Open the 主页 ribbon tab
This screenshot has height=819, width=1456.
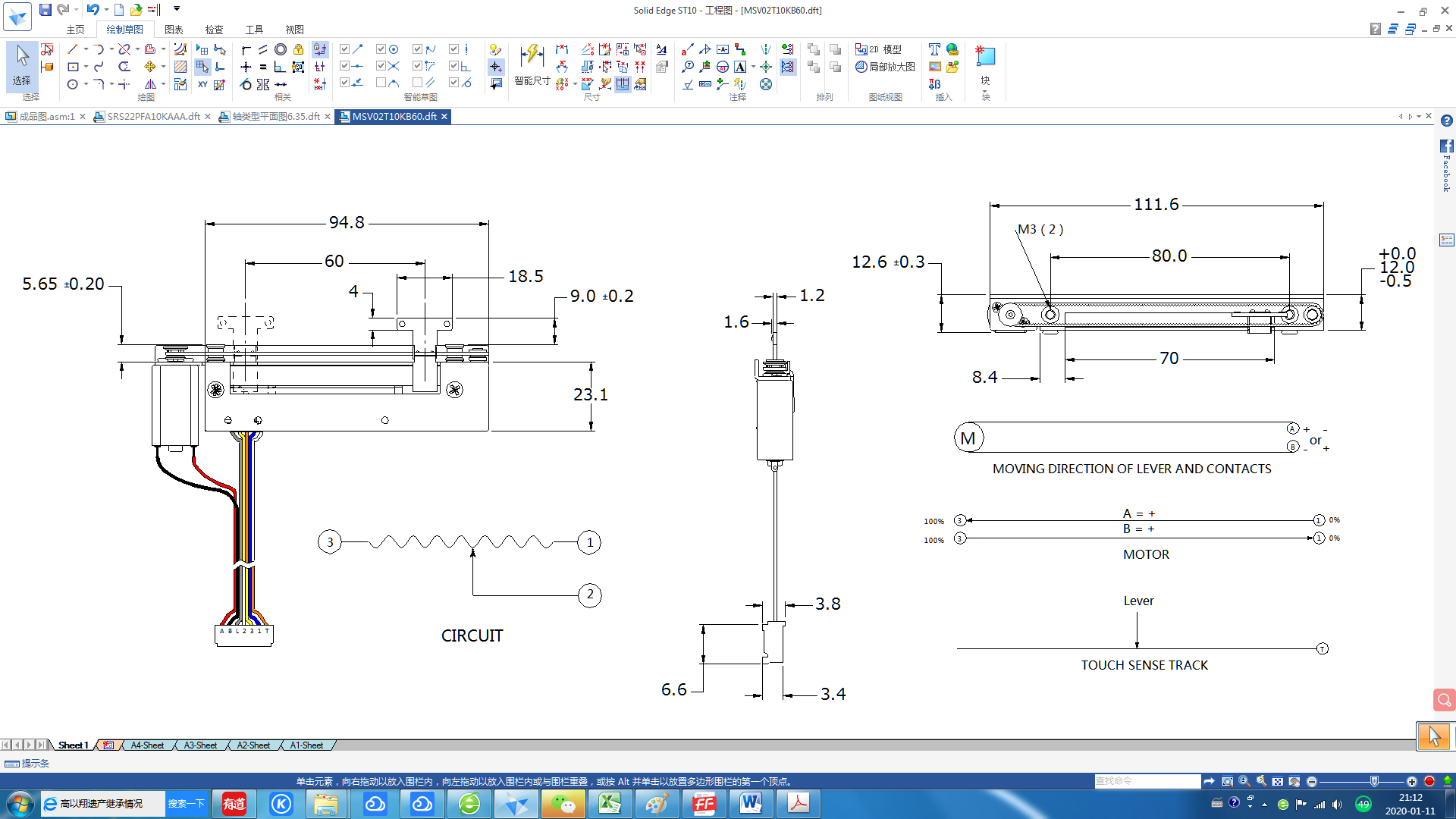pos(75,30)
